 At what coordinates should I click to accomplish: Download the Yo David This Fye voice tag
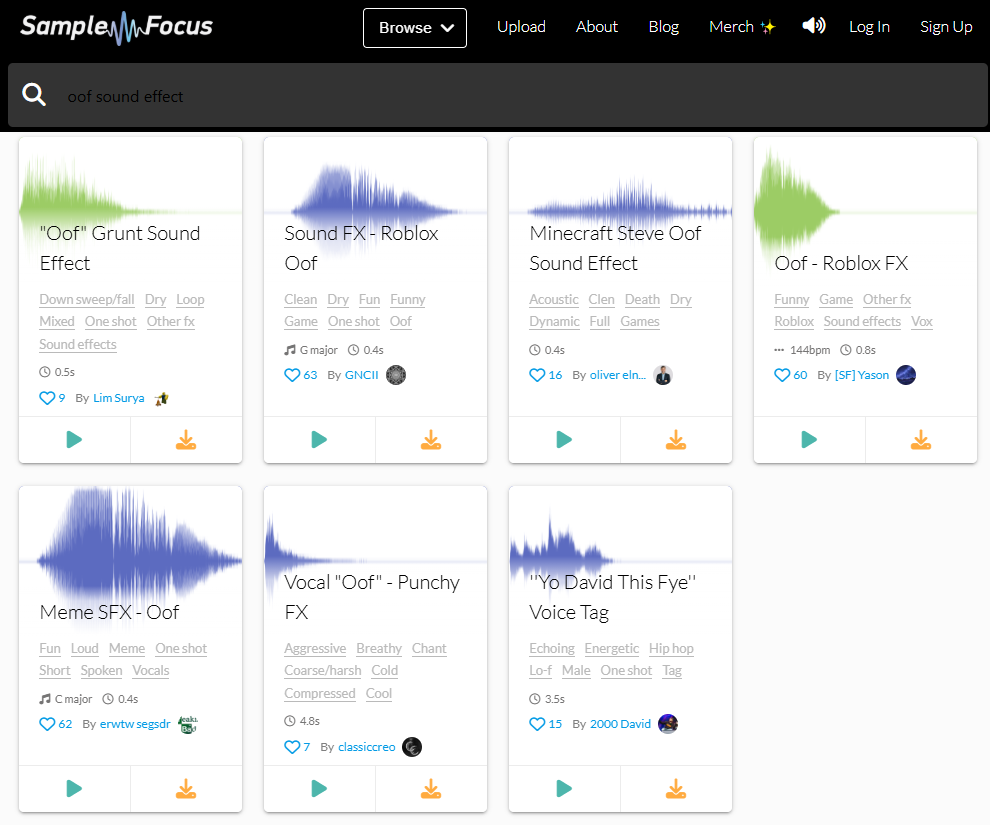click(676, 789)
